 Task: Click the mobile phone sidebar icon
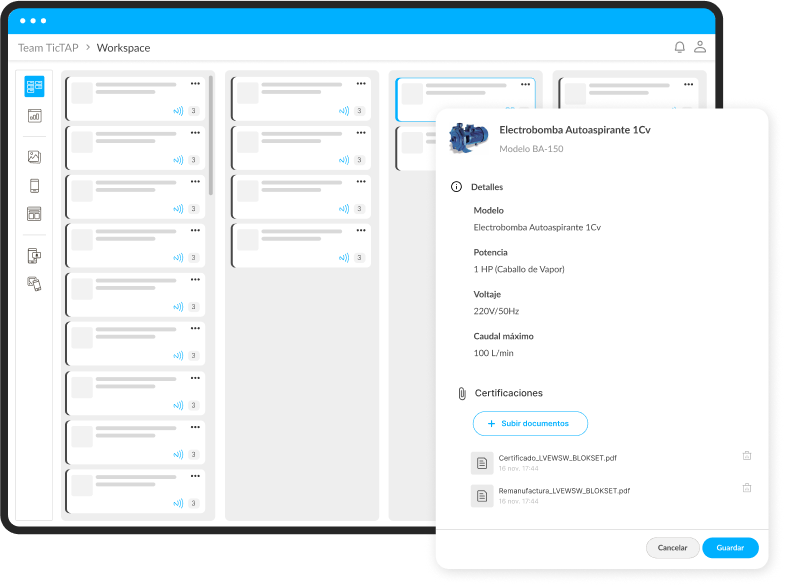pos(34,186)
